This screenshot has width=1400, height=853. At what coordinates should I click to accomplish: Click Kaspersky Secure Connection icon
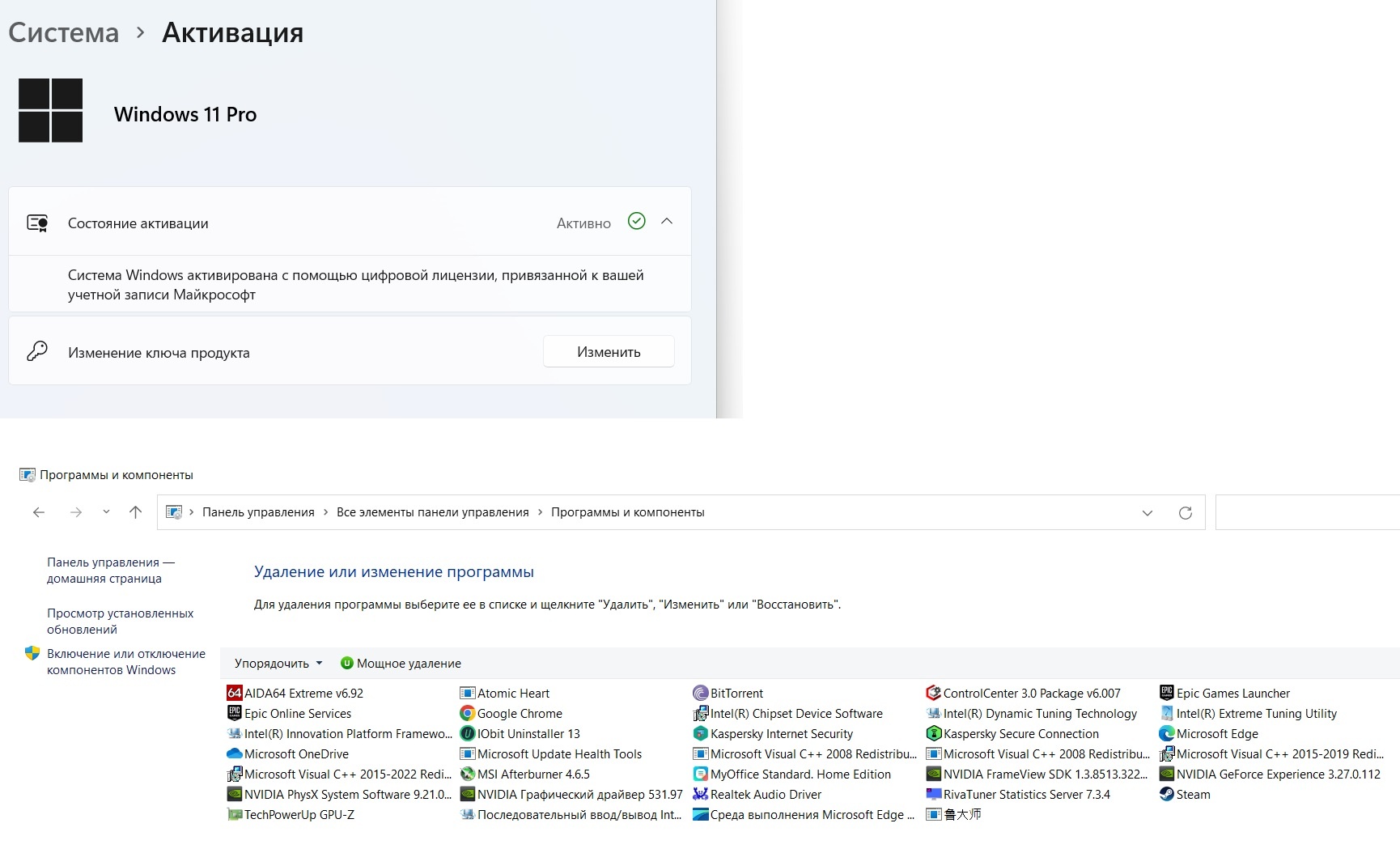[934, 733]
